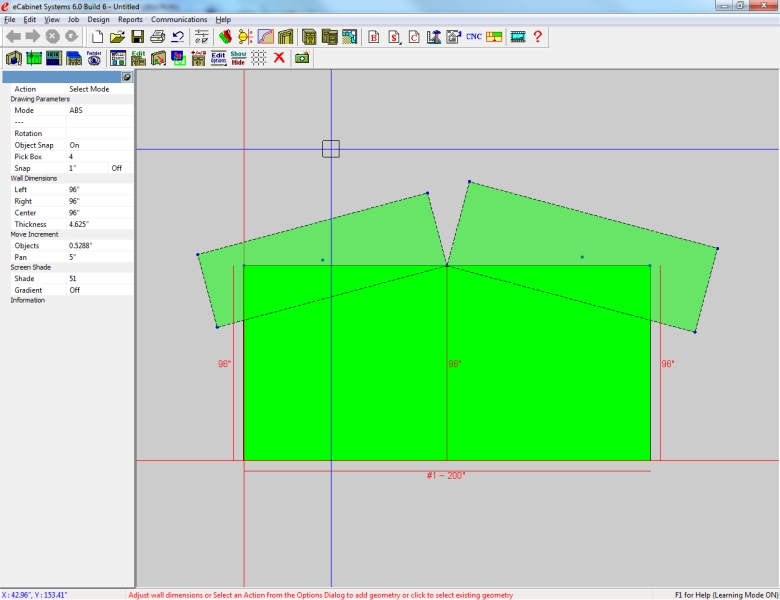Open the Reports menu
Image resolution: width=780 pixels, height=600 pixels.
(x=130, y=19)
